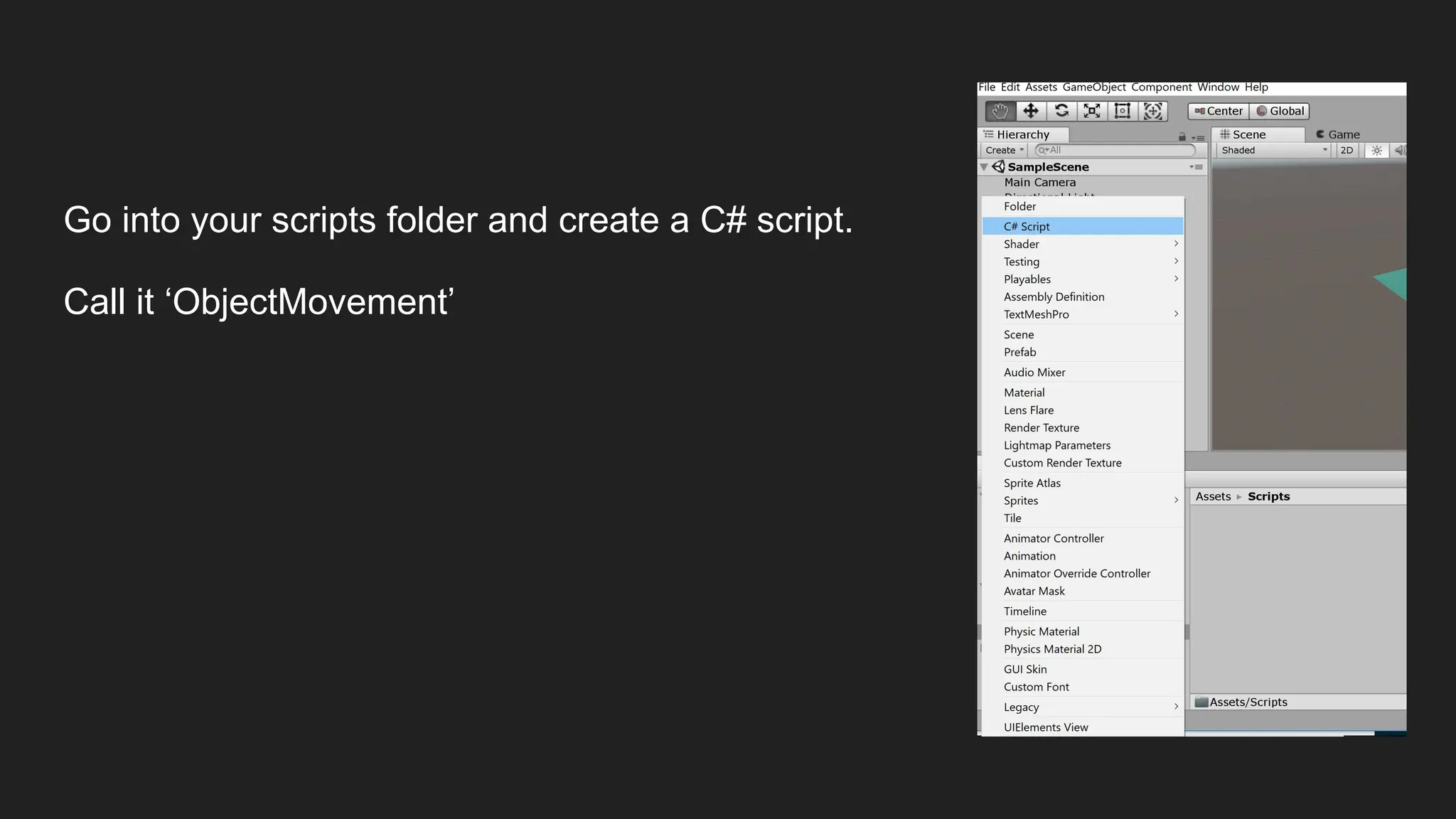Choose Folder from create menu
Image resolution: width=1456 pixels, height=819 pixels.
1083,206
